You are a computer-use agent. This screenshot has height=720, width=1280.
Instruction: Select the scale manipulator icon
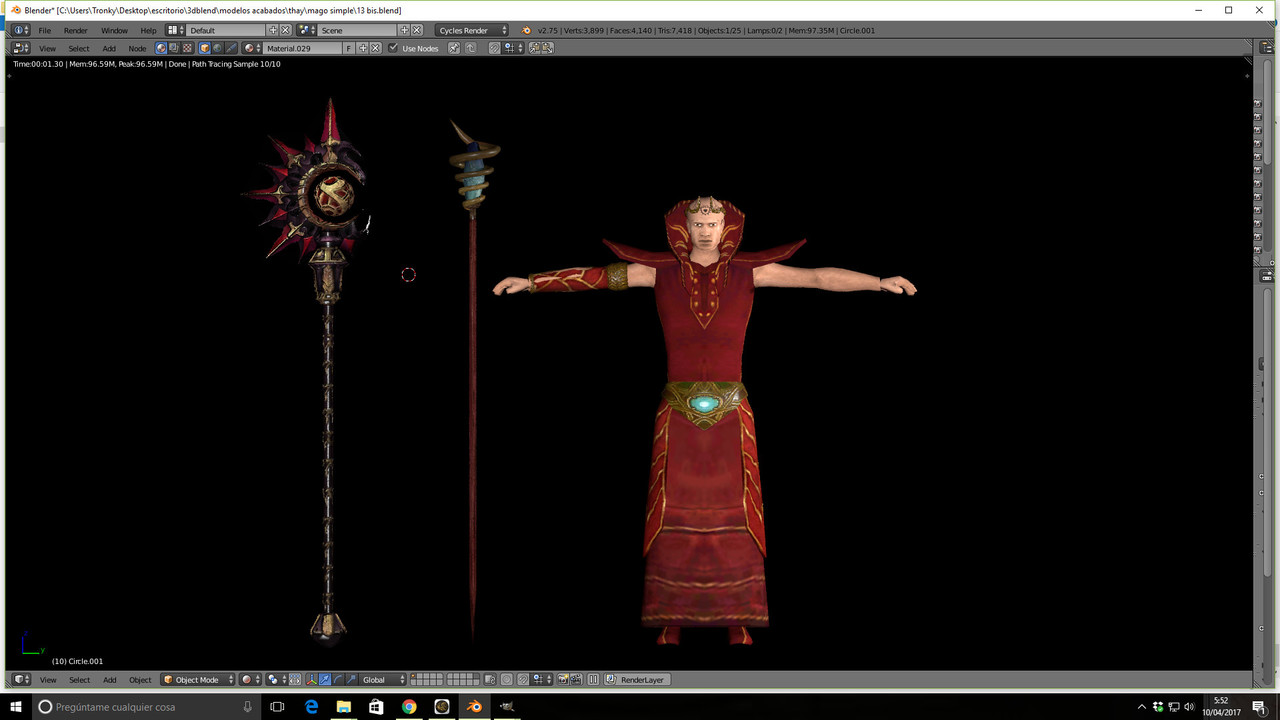[350, 679]
